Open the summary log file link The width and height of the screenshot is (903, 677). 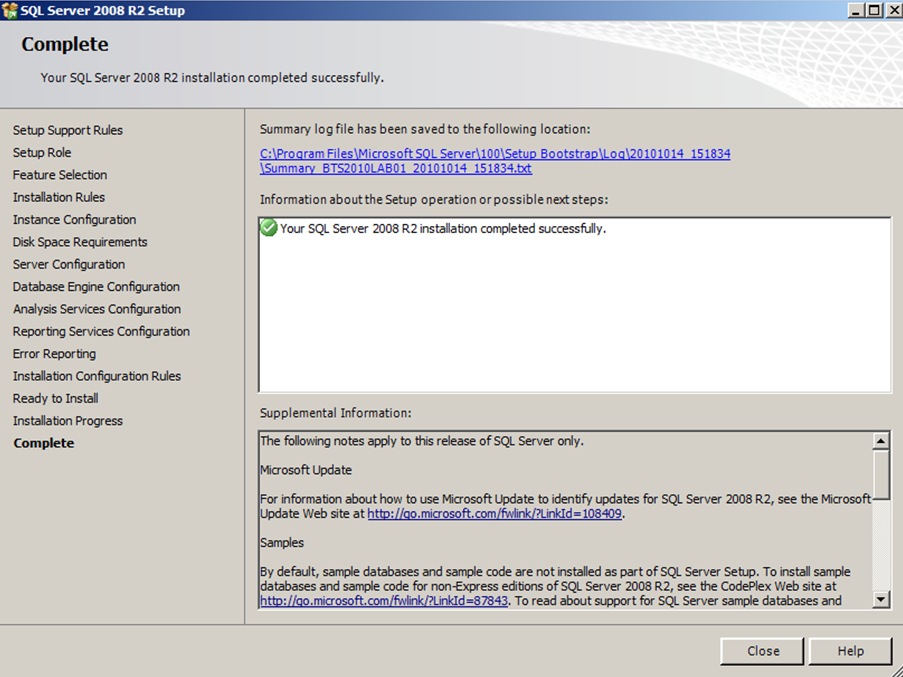point(494,154)
